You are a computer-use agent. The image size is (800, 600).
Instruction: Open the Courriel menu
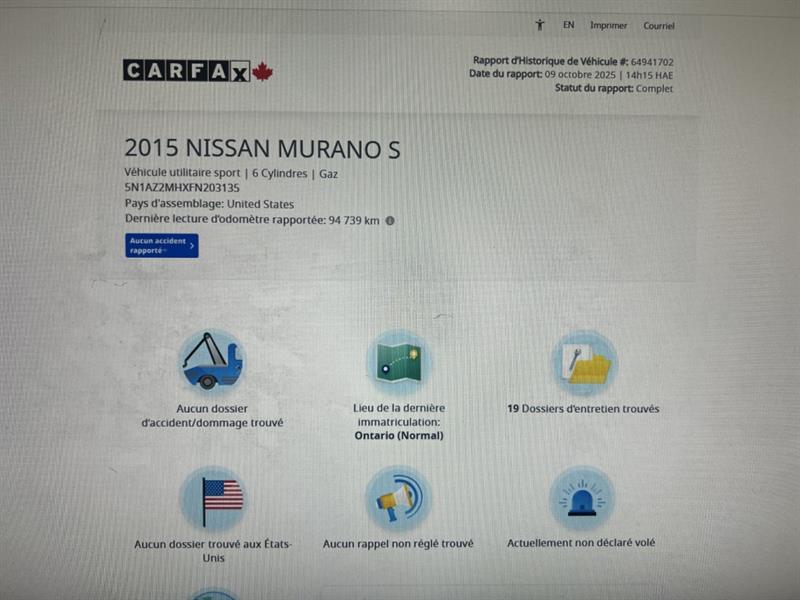[661, 26]
